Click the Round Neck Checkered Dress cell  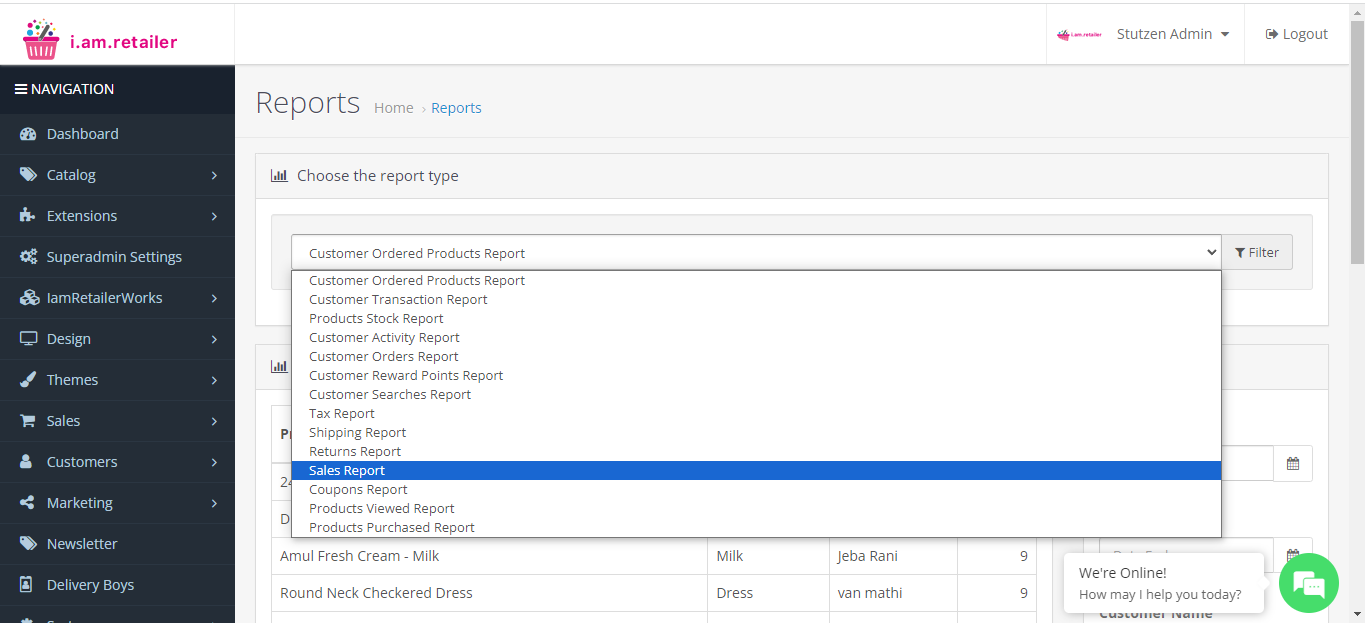(489, 593)
